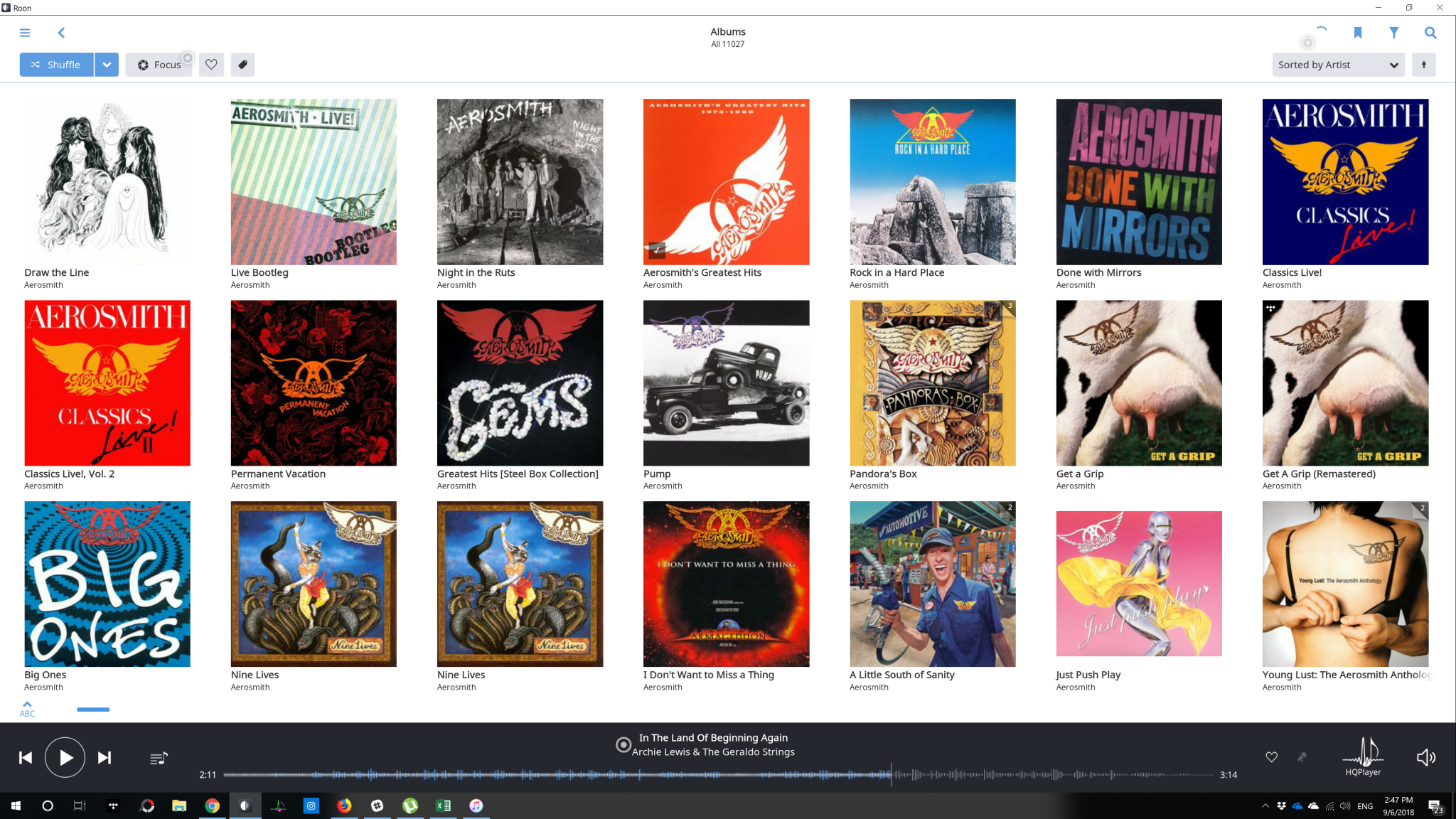The width and height of the screenshot is (1456, 819).
Task: Open Chrome from the taskbar
Action: coord(212,805)
